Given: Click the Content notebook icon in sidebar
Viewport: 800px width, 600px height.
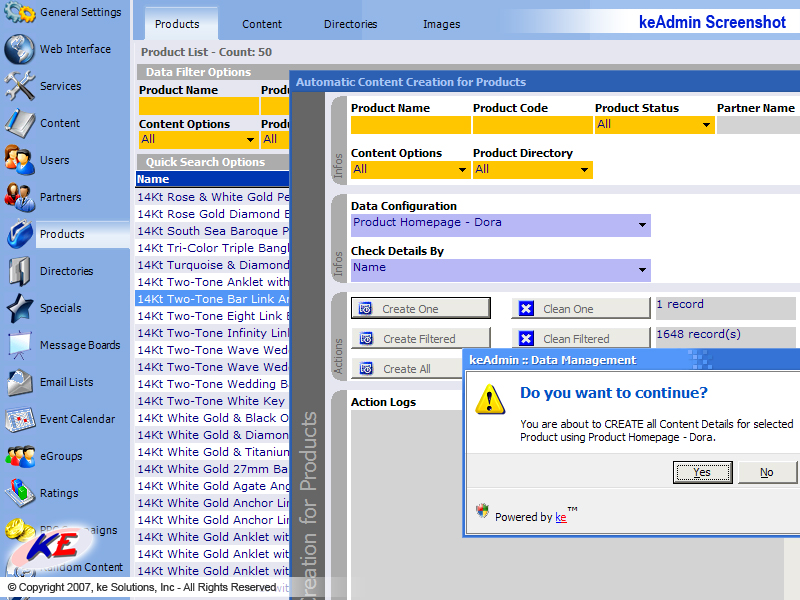Looking at the screenshot, I should click(19, 123).
